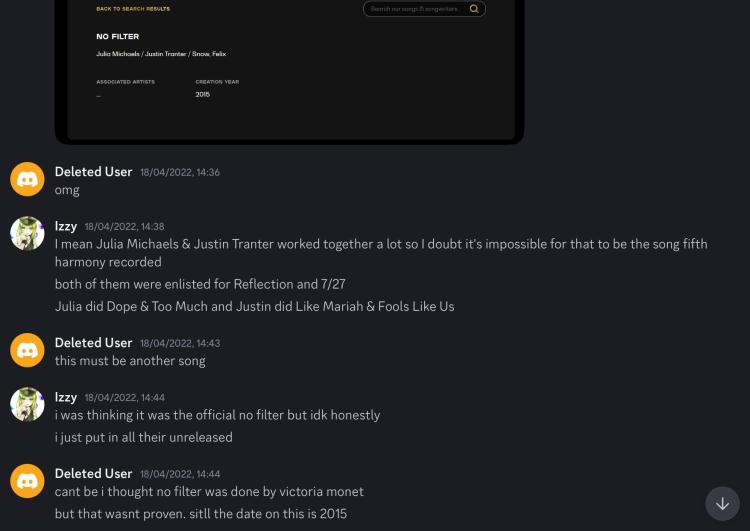
Task: Click Deleted User's avatar beside the "omg" message
Action: click(x=27, y=179)
